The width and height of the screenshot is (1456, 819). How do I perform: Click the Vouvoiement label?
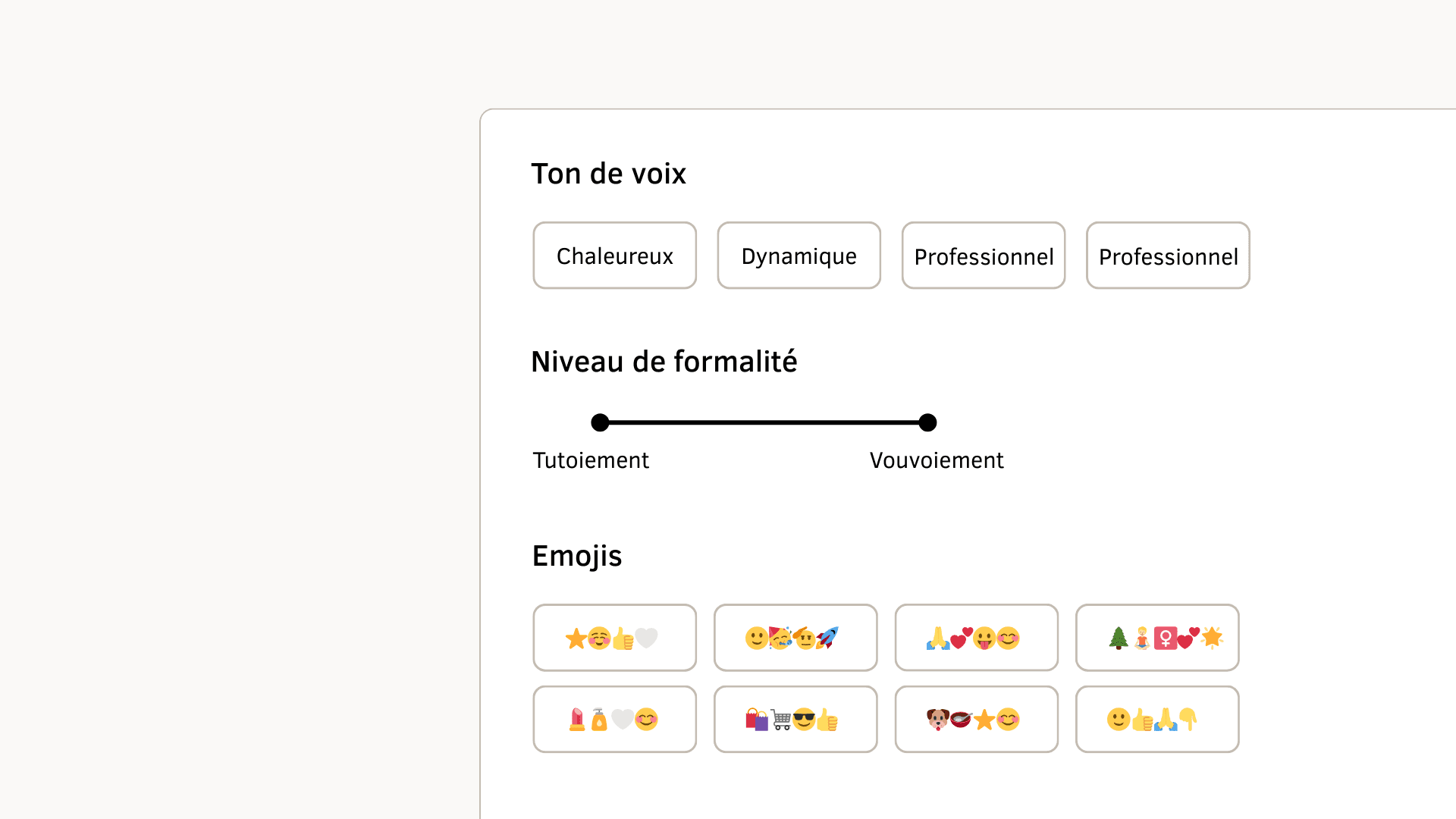[x=936, y=460]
